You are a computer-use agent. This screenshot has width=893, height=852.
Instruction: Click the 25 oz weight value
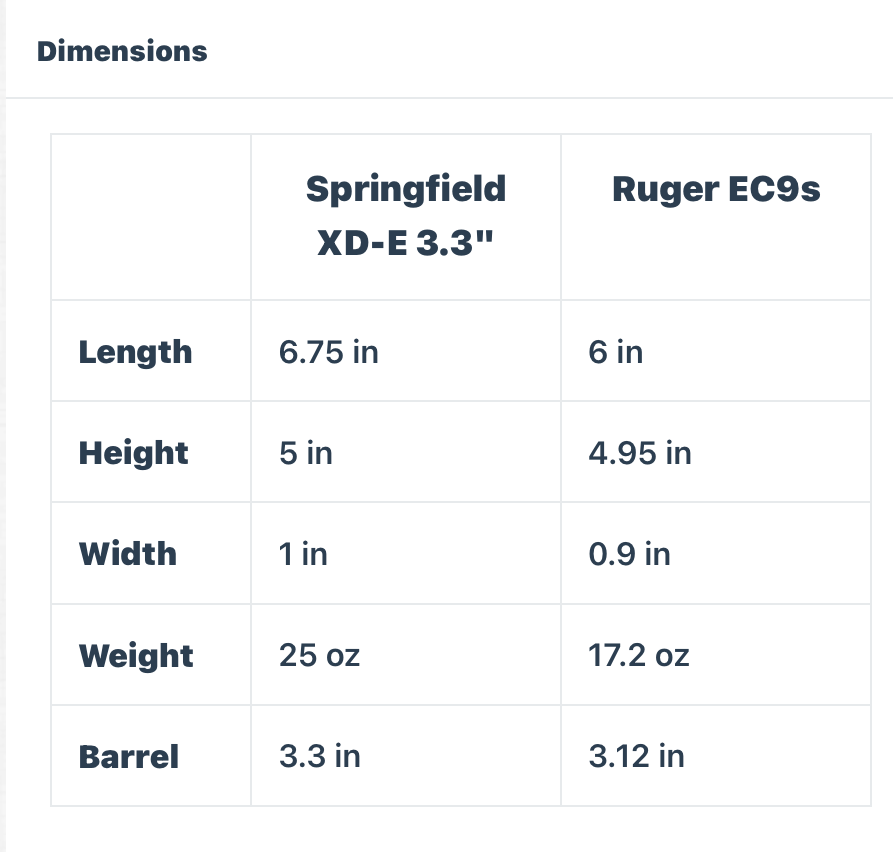(319, 656)
